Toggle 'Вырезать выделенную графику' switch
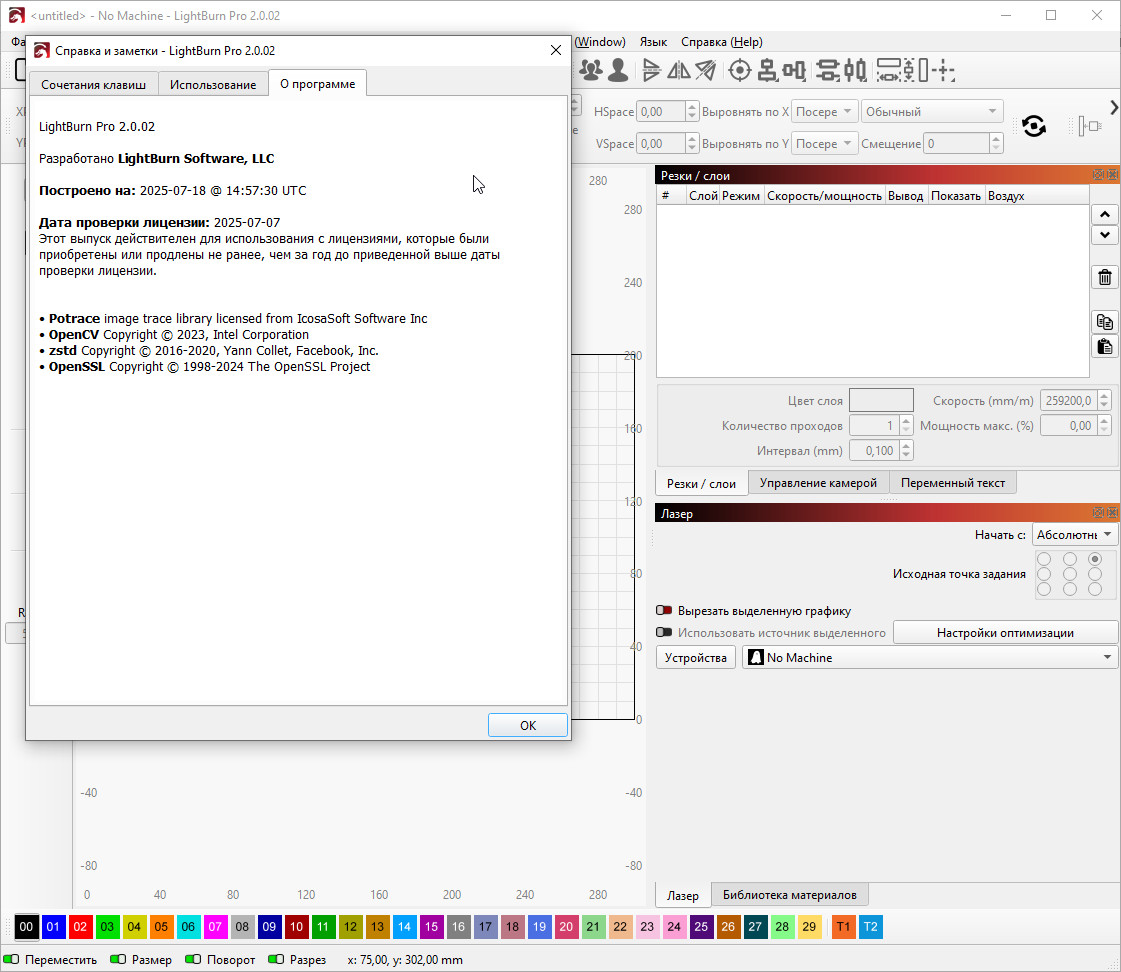1121x972 pixels. point(664,610)
